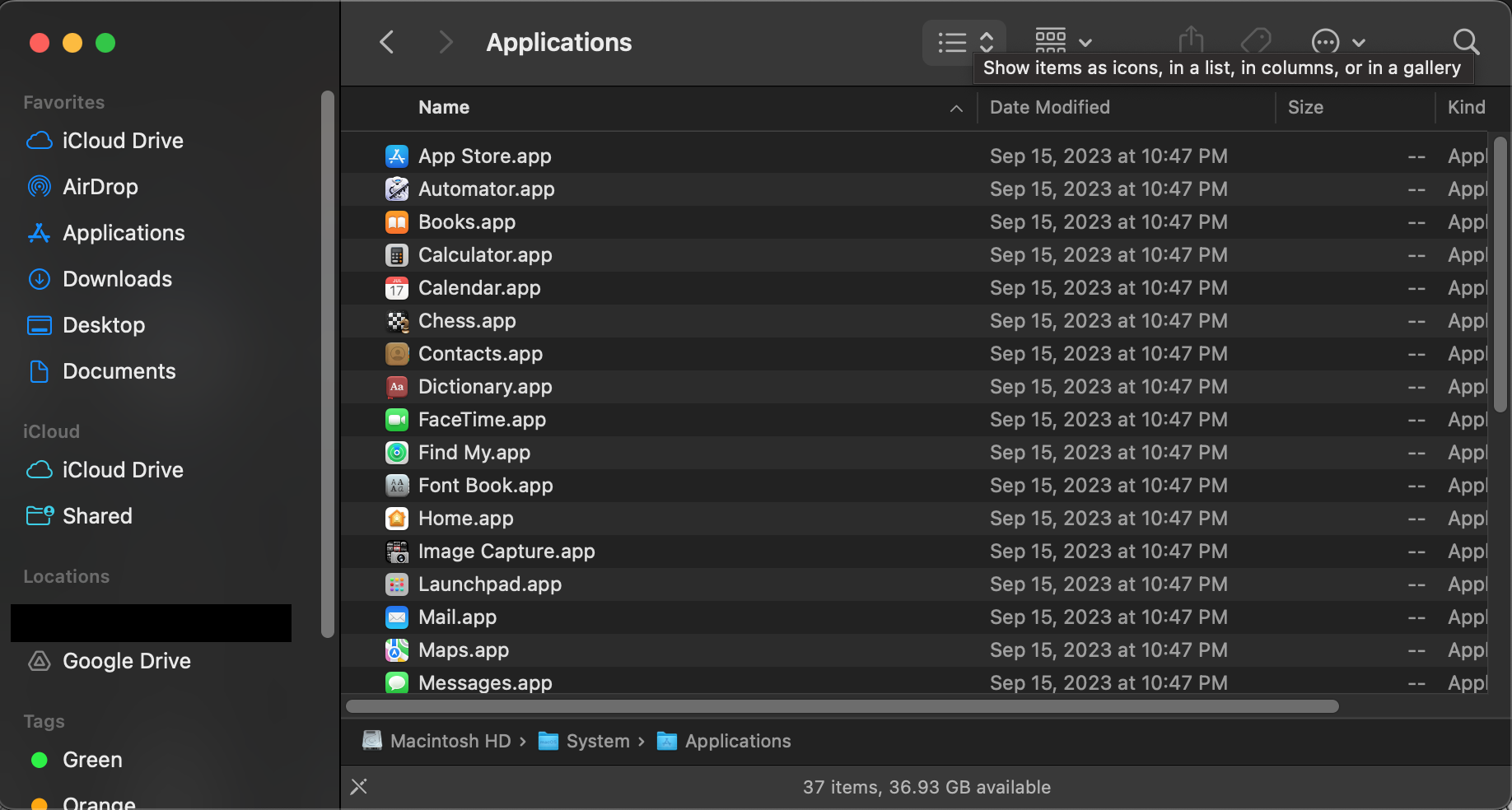Open Google Drive in the sidebar

(x=109, y=661)
